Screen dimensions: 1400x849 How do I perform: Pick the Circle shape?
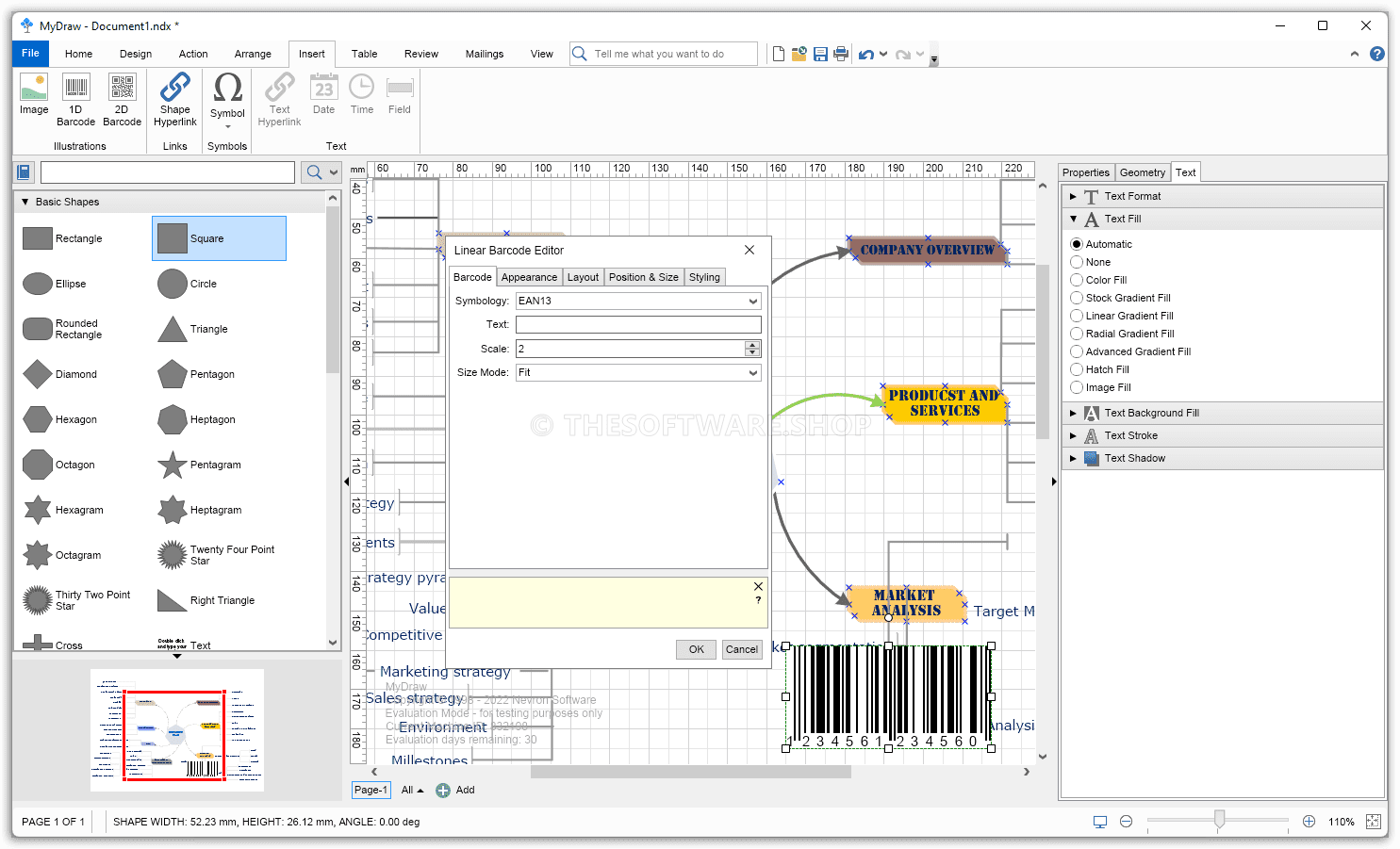pyautogui.click(x=188, y=284)
